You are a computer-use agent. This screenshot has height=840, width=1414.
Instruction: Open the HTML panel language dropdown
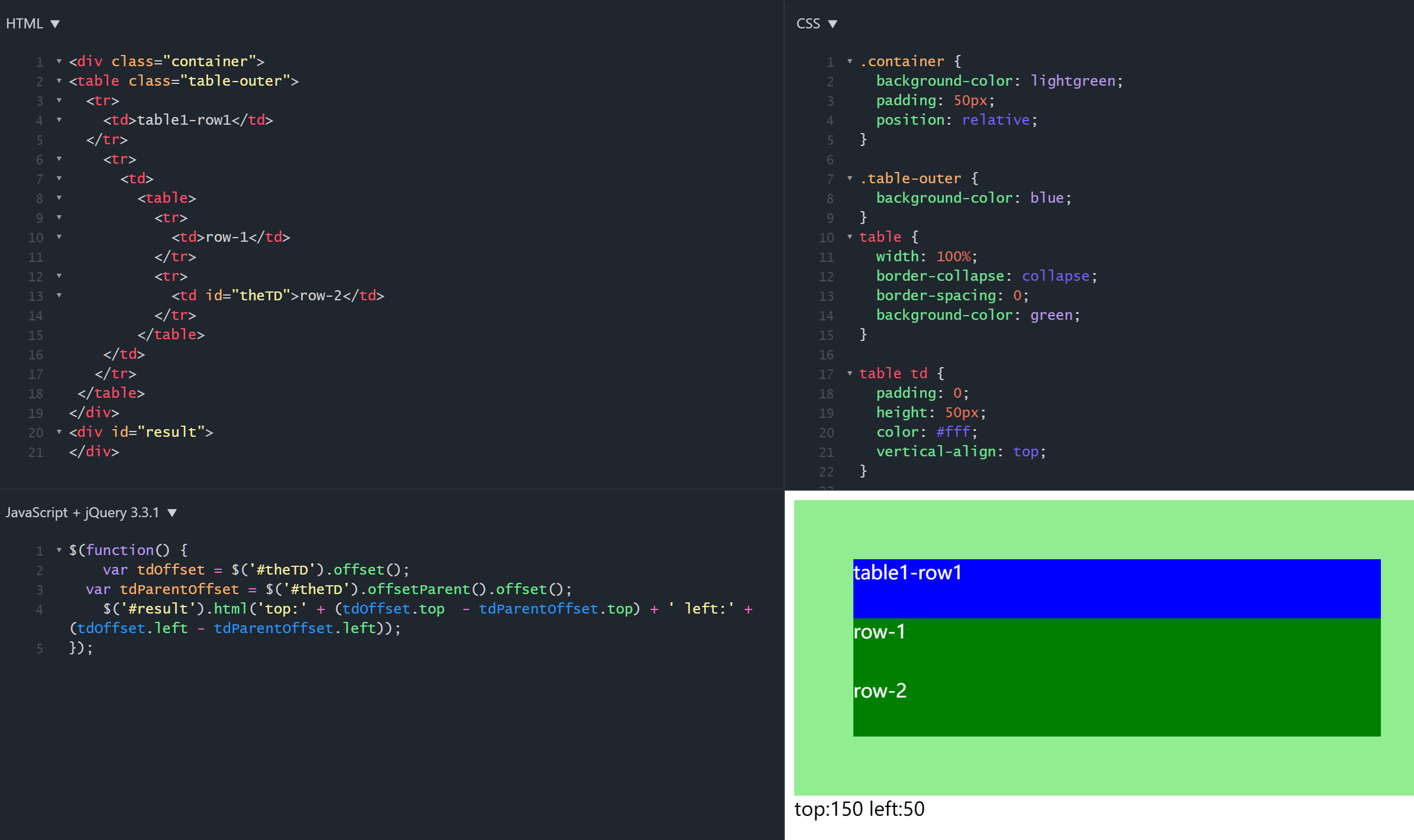pyautogui.click(x=33, y=24)
